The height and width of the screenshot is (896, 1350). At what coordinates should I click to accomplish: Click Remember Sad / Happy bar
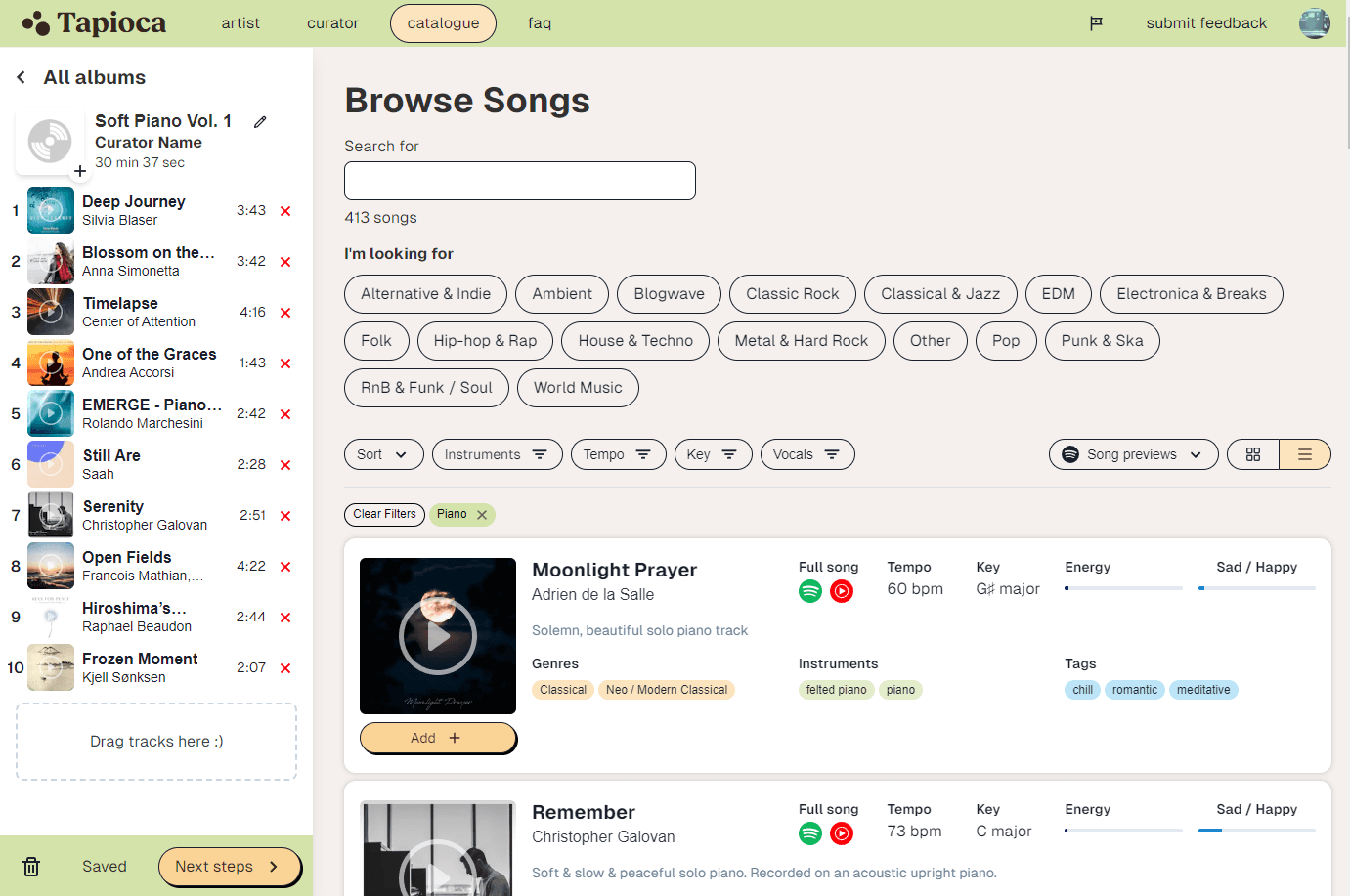pos(1257,831)
